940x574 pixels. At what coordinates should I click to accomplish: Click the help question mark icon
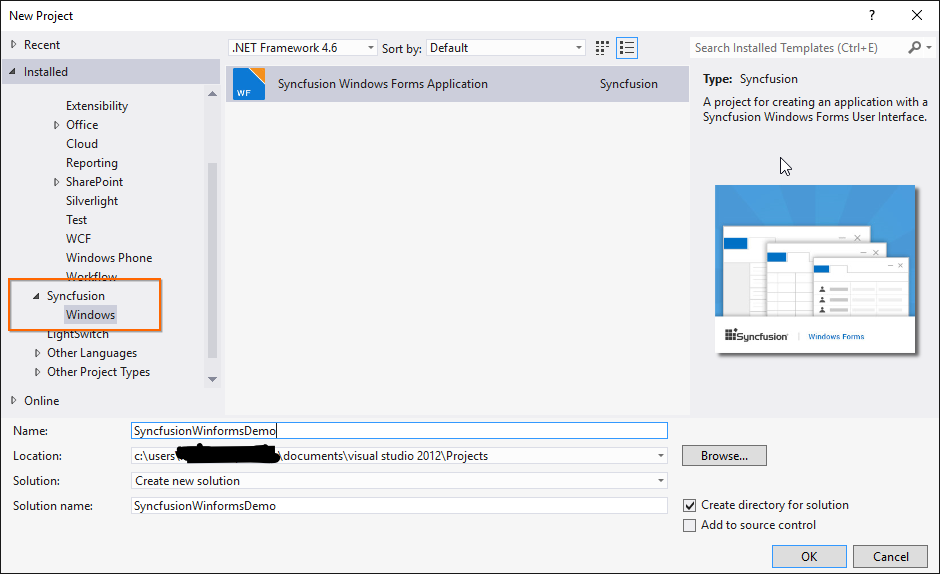click(872, 15)
